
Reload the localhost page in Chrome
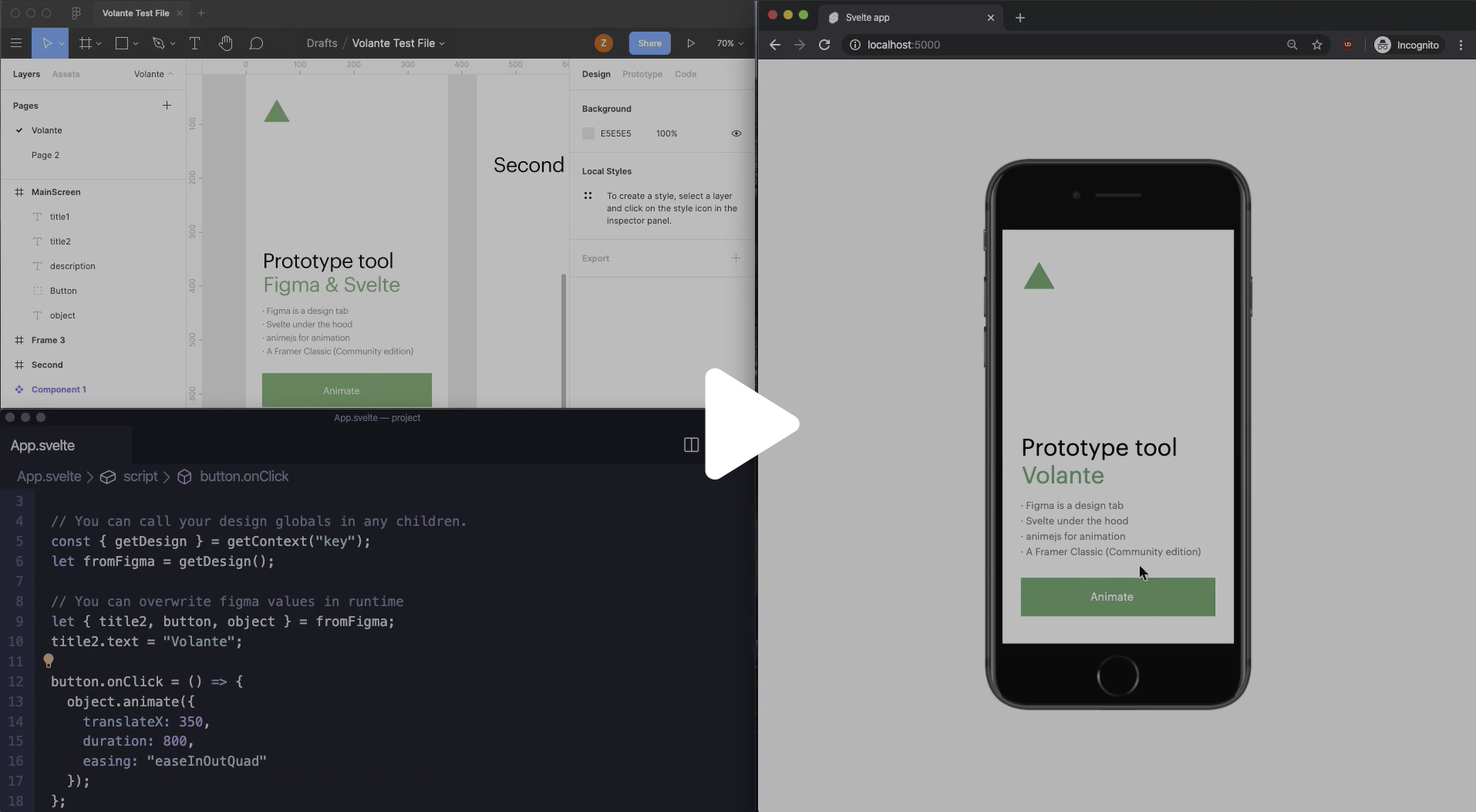click(824, 45)
